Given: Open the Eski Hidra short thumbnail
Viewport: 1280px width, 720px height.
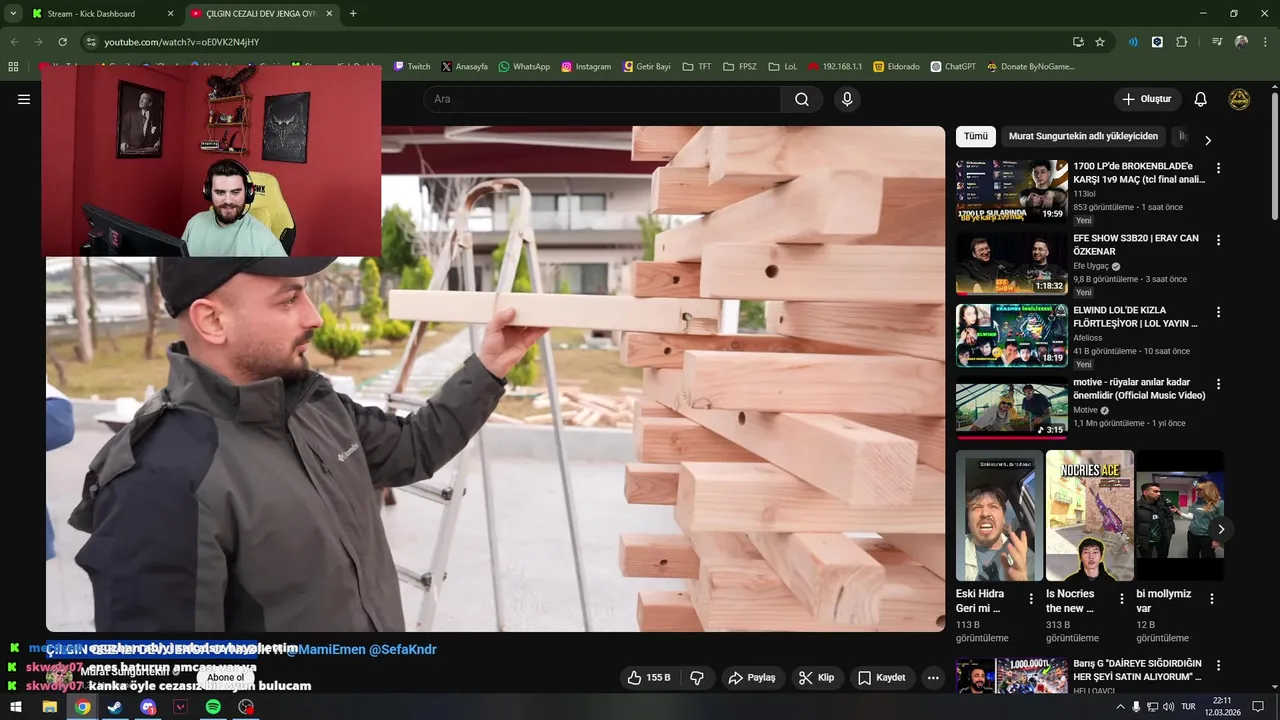Looking at the screenshot, I should [x=999, y=515].
